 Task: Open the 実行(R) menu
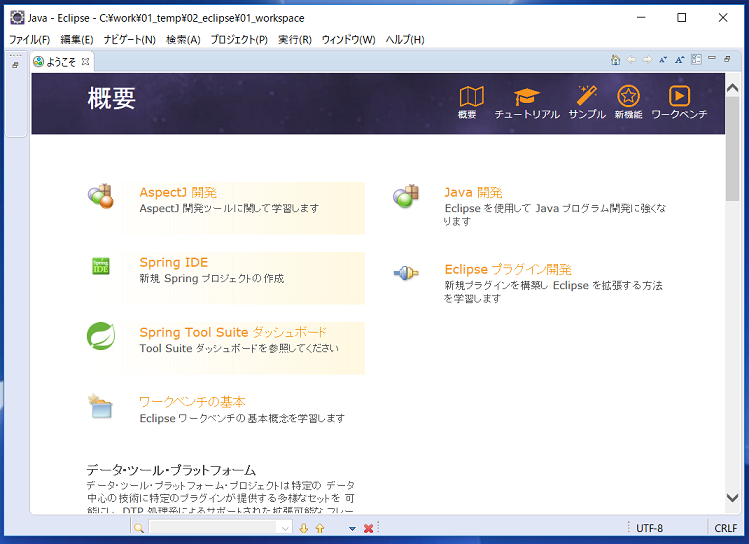[295, 40]
